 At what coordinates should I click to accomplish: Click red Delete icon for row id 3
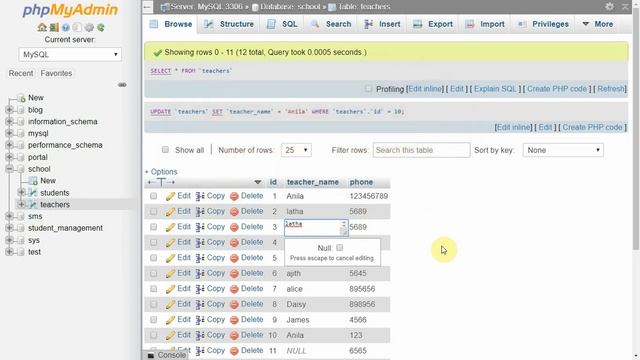click(234, 227)
